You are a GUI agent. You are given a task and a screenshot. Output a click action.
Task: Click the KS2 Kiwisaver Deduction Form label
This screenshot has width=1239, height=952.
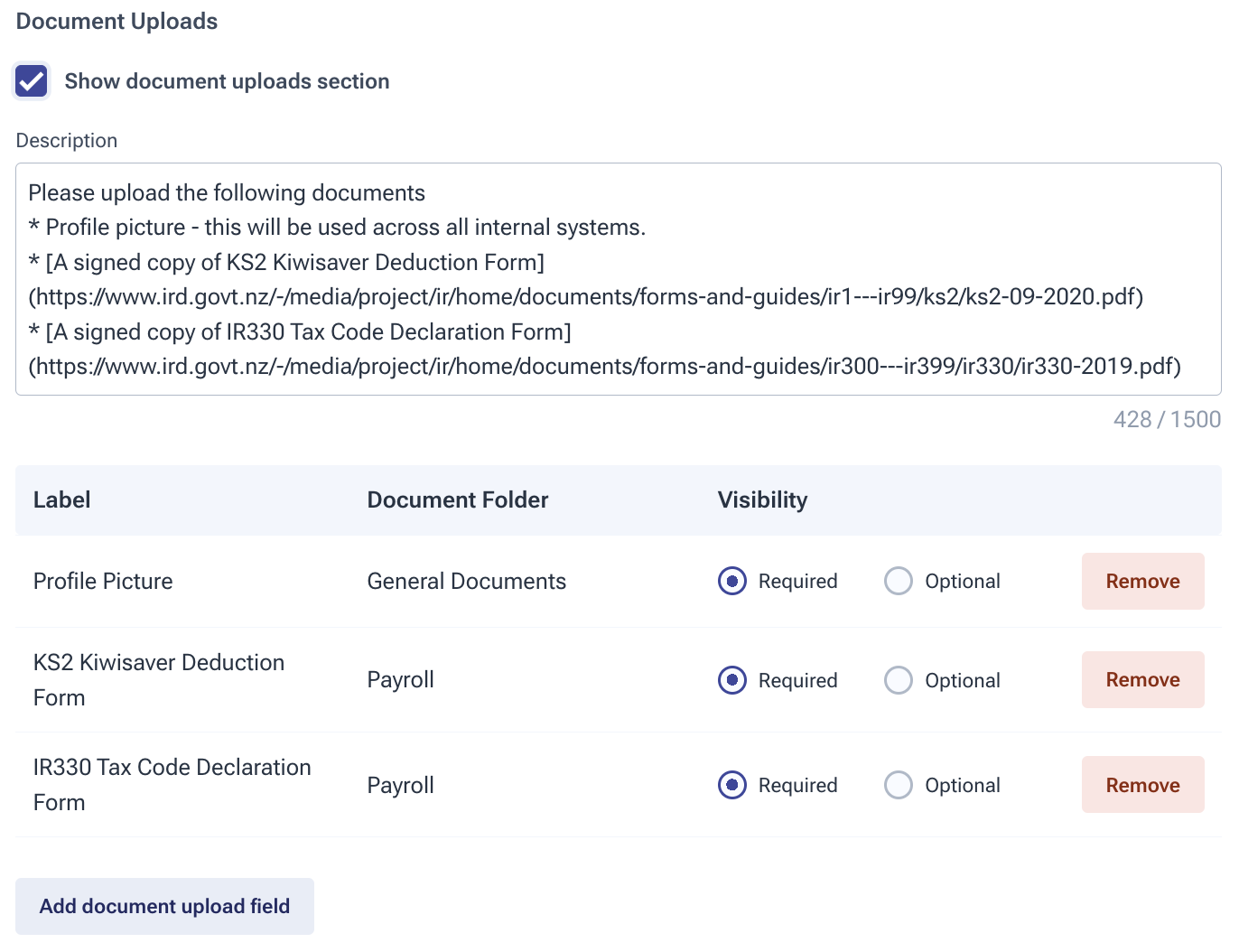159,679
